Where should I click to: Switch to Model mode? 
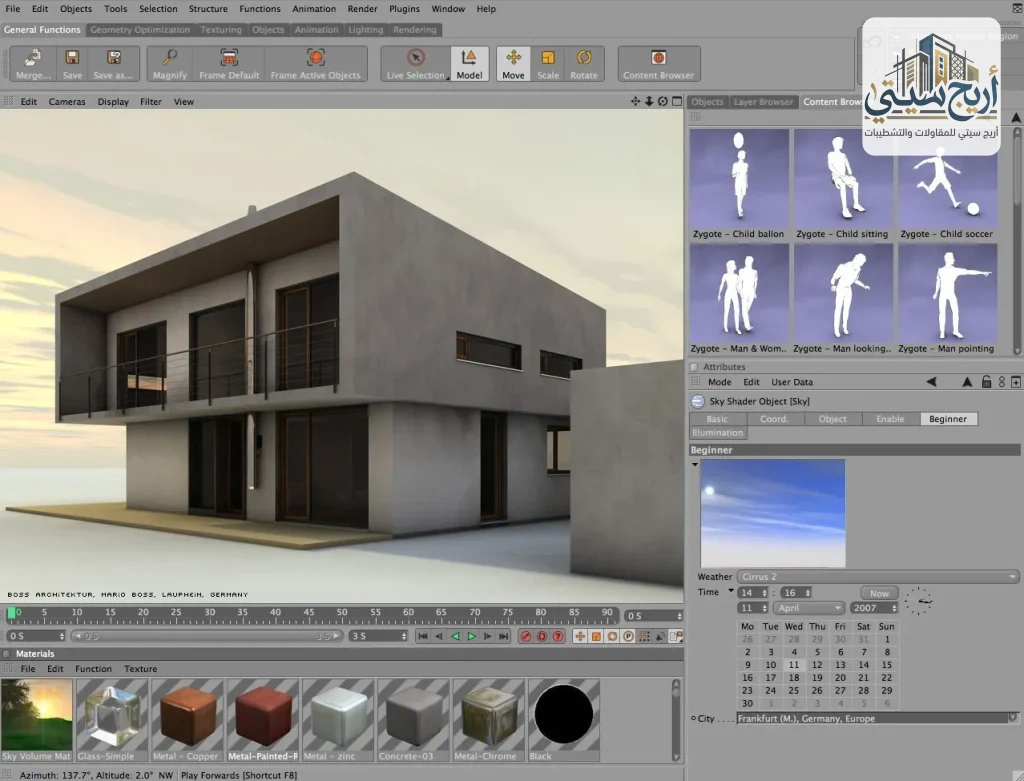coord(469,63)
